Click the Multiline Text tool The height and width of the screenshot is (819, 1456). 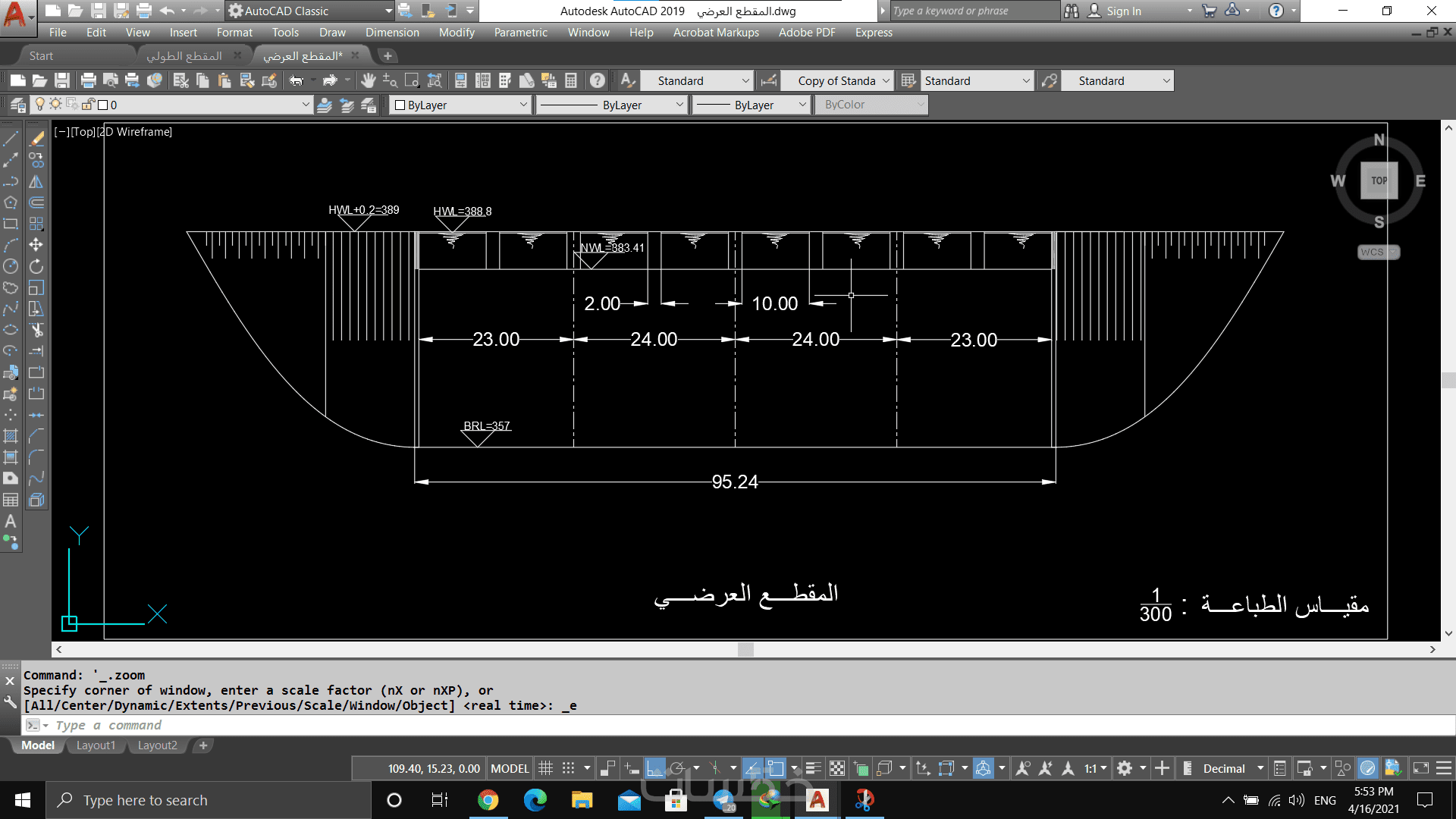11,521
